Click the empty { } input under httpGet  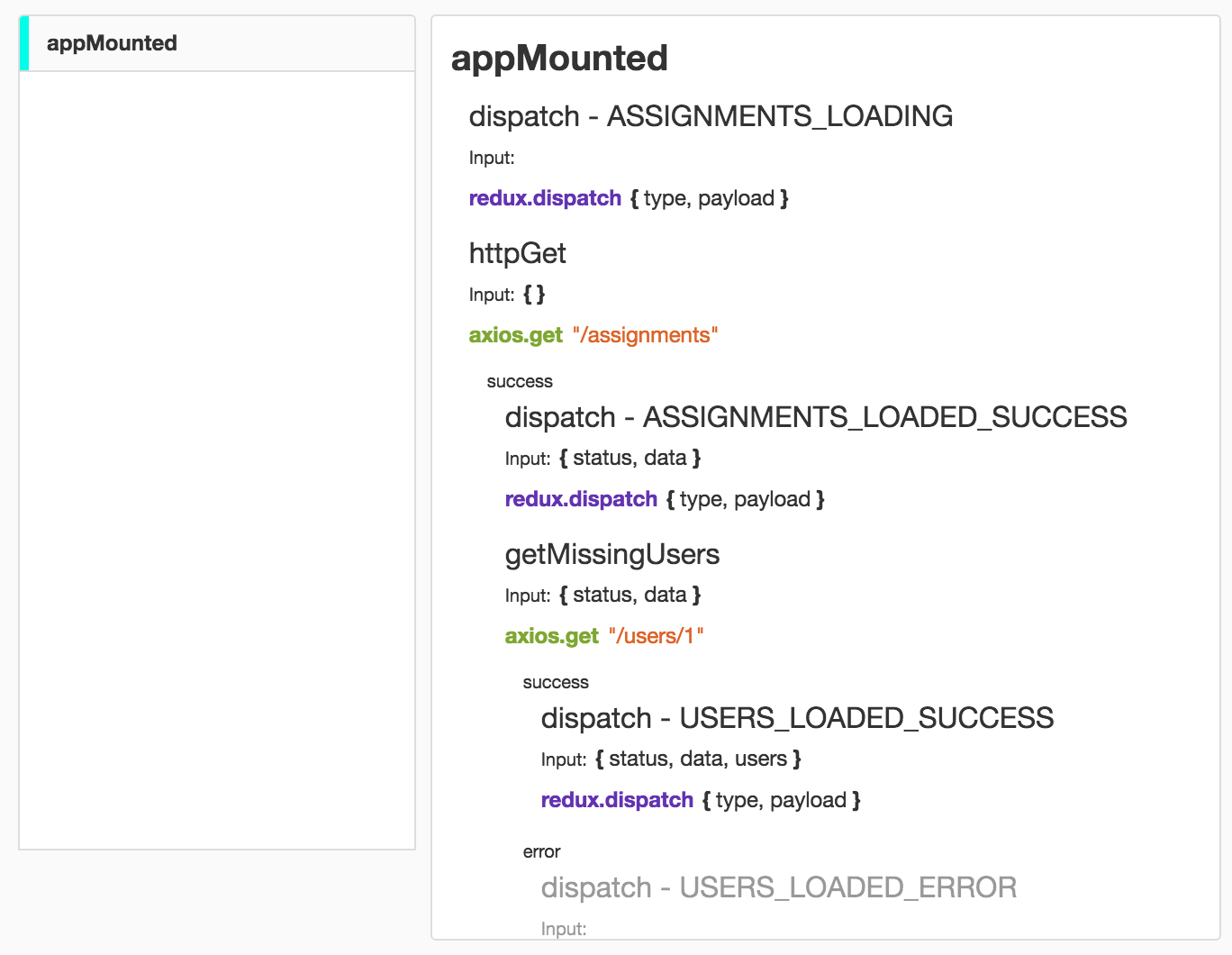point(534,294)
